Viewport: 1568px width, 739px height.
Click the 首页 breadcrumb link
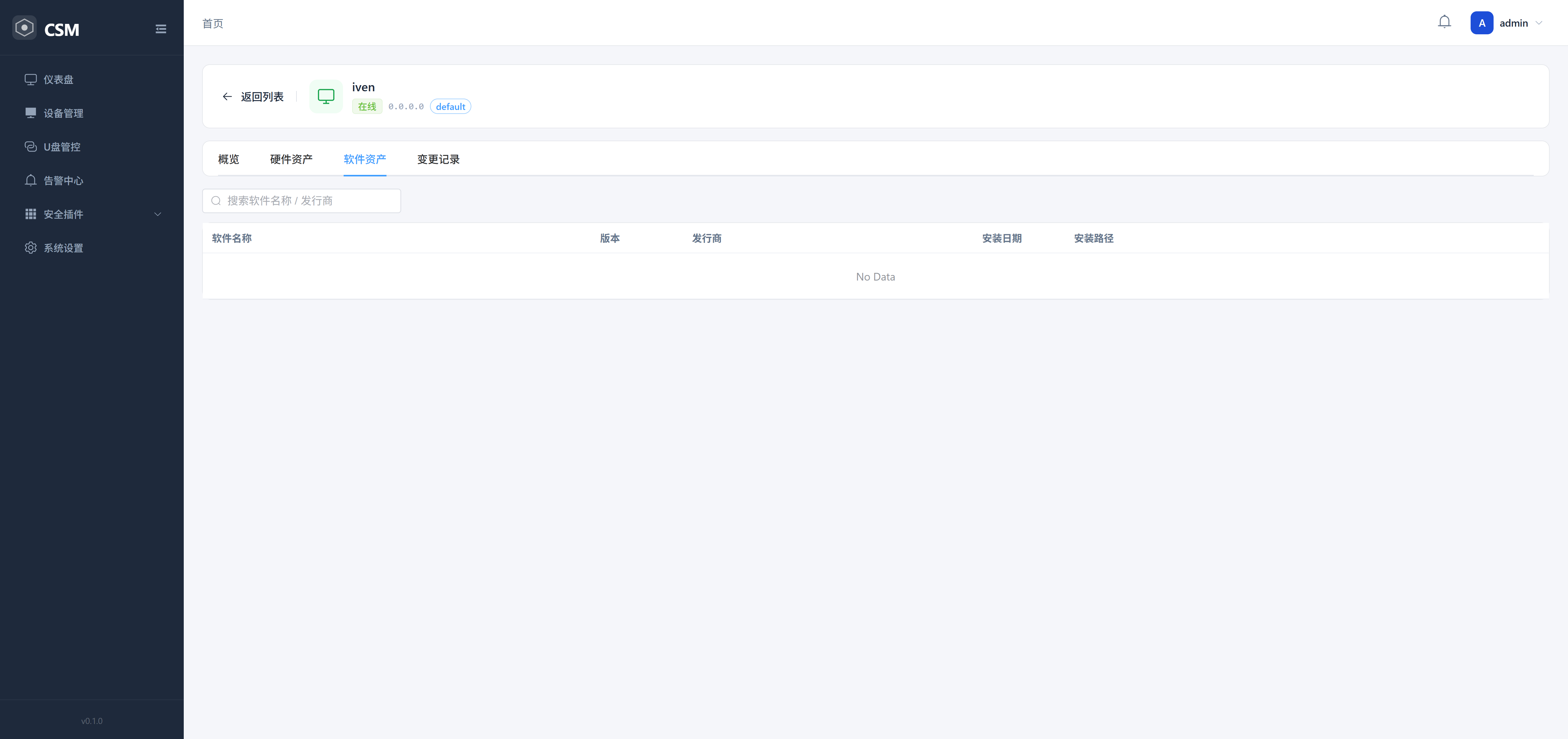(213, 23)
